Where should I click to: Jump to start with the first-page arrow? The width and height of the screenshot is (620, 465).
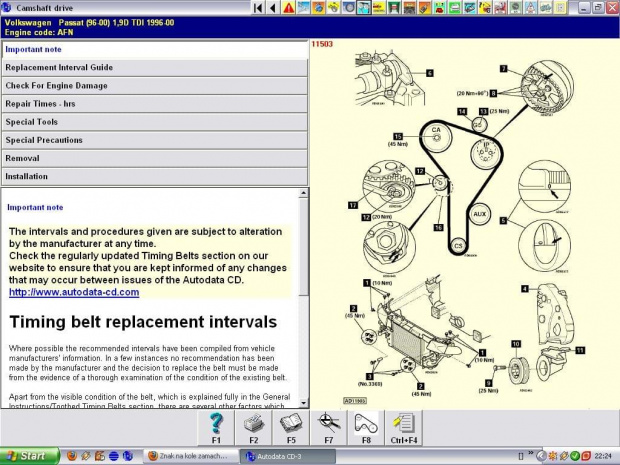click(x=258, y=8)
